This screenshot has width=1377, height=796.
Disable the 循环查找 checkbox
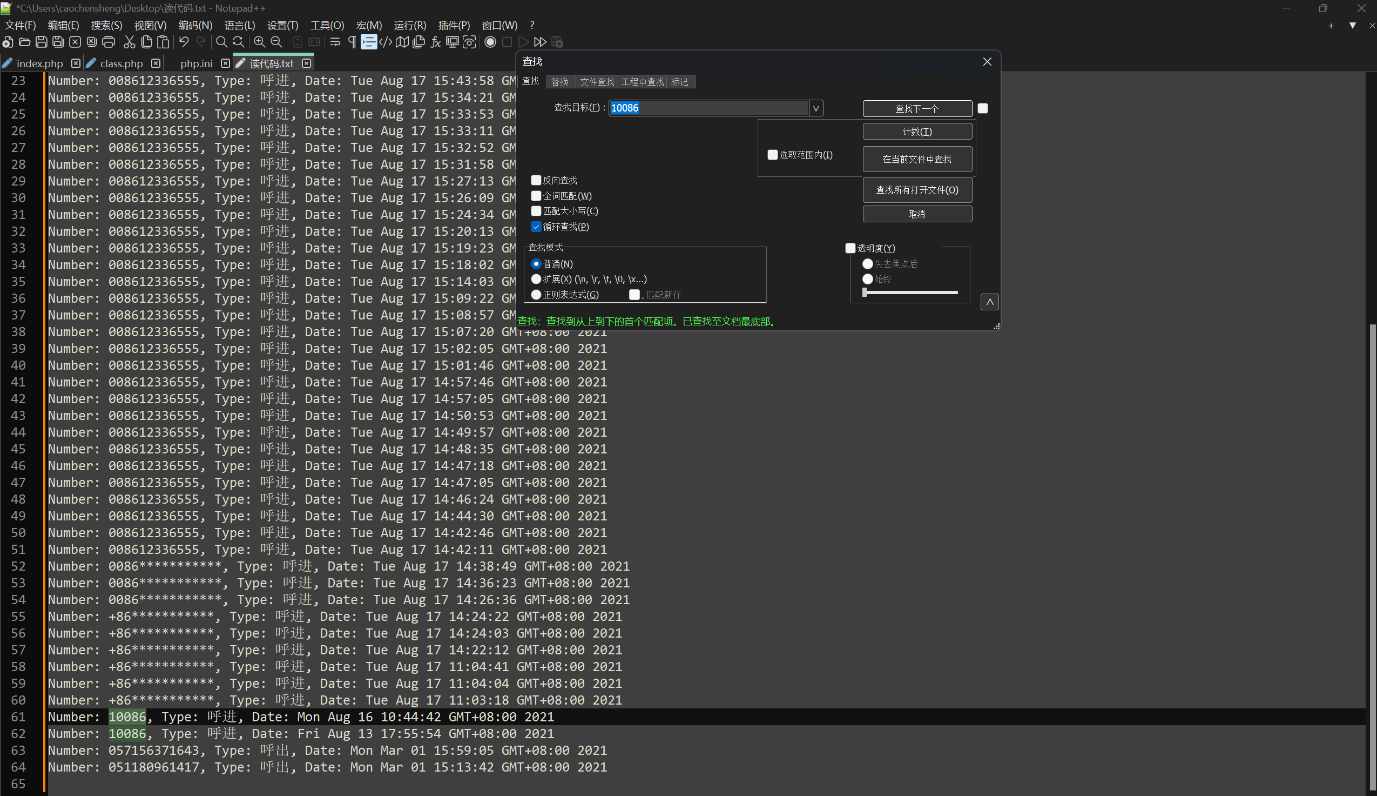(536, 226)
